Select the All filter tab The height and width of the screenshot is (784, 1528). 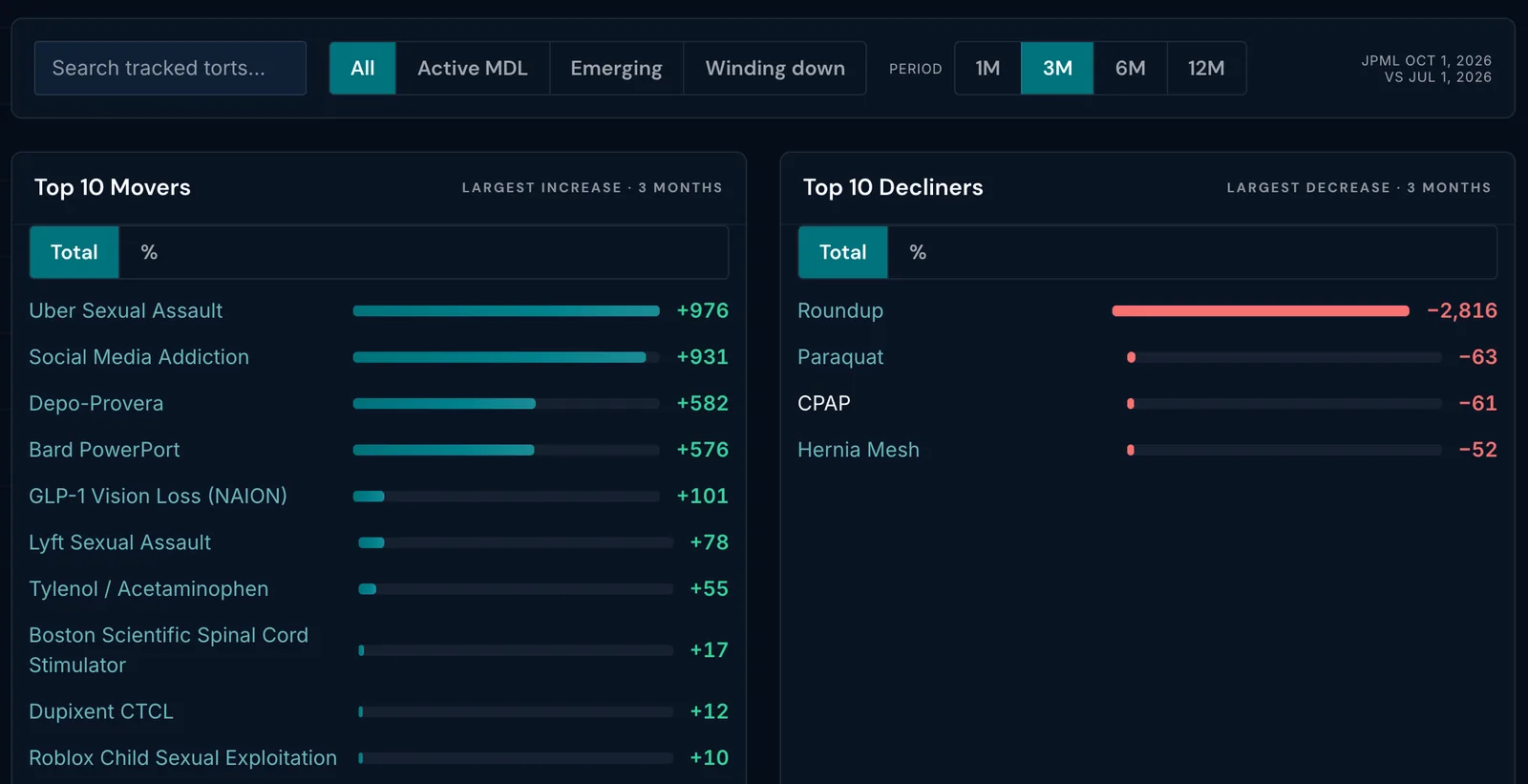pos(363,68)
